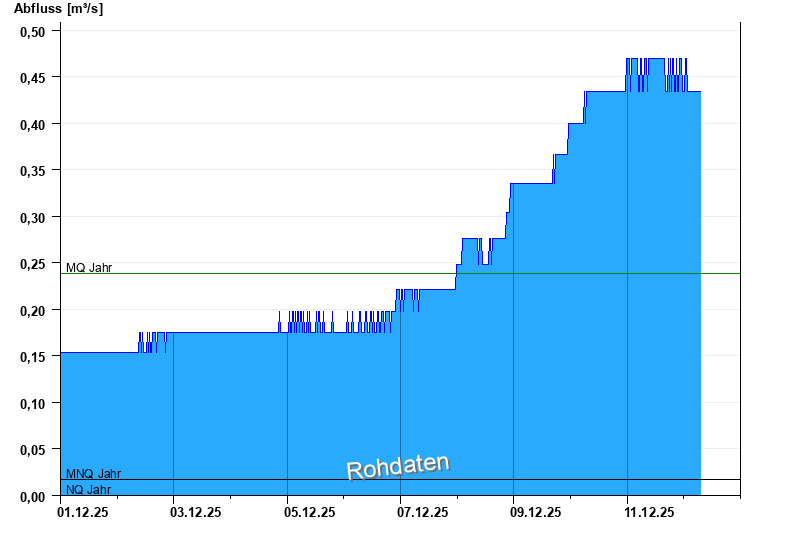Viewport: 800px width, 550px height.
Task: Click the 0,25 y-axis value
Action: (33, 264)
